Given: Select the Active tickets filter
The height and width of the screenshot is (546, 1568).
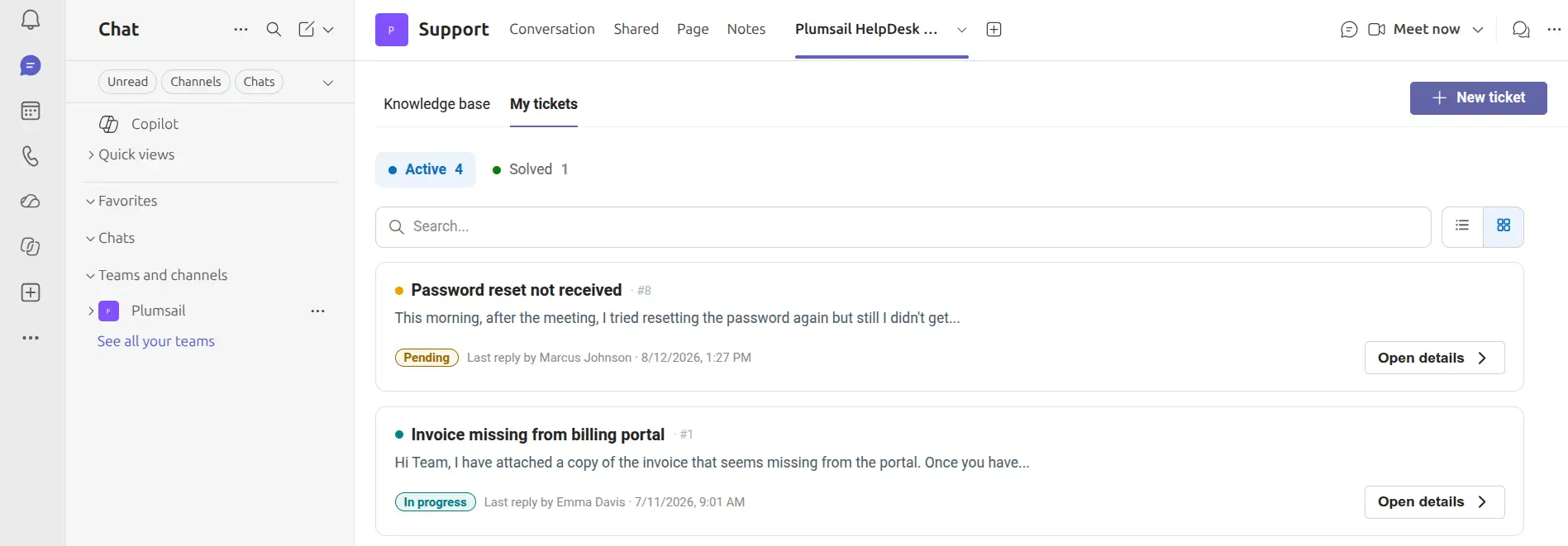Looking at the screenshot, I should [426, 169].
